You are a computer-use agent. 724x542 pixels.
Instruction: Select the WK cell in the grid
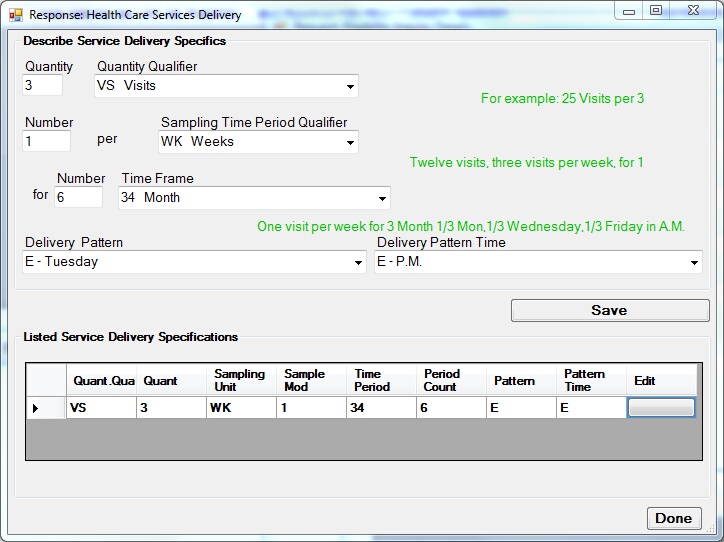[x=239, y=408]
